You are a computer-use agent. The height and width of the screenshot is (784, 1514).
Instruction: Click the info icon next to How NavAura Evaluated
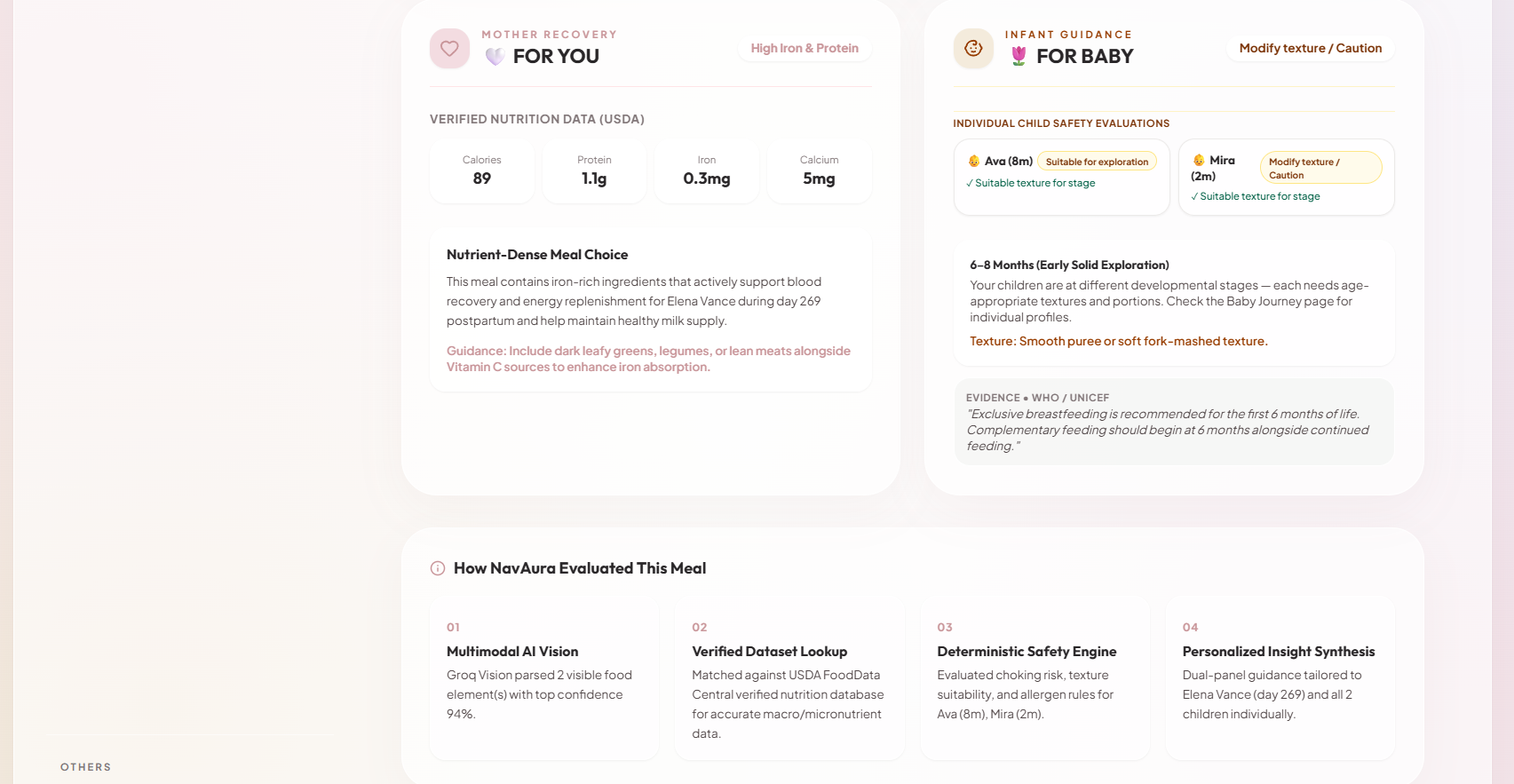438,568
